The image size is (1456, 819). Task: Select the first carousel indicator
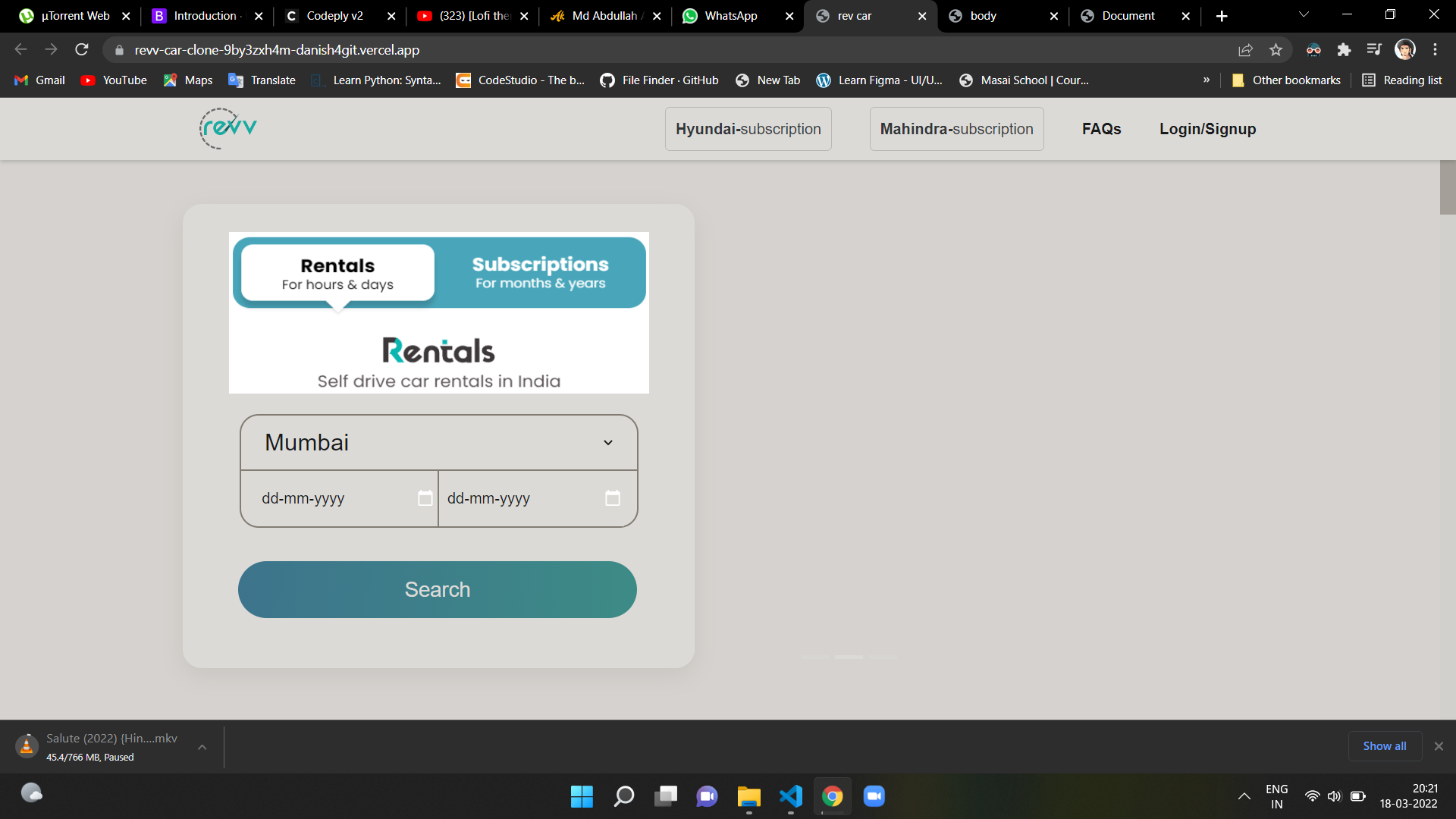click(814, 657)
